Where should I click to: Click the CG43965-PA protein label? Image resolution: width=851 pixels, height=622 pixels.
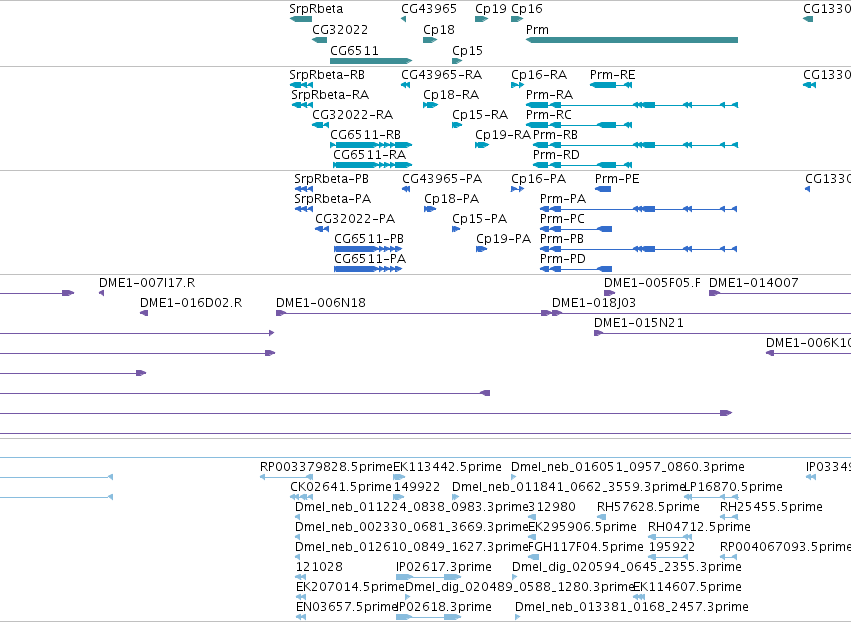442,179
